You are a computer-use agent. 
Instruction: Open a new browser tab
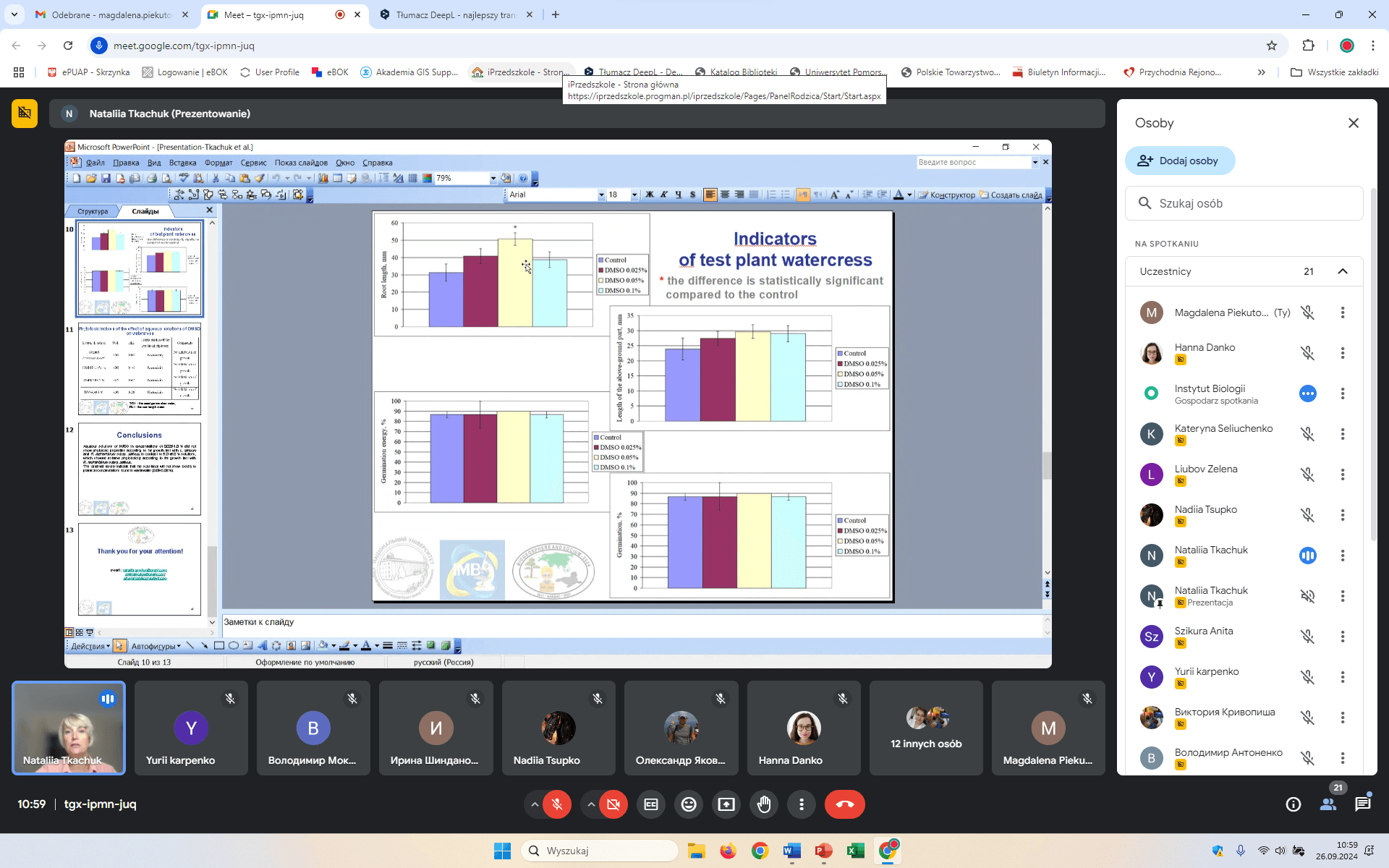[x=556, y=14]
